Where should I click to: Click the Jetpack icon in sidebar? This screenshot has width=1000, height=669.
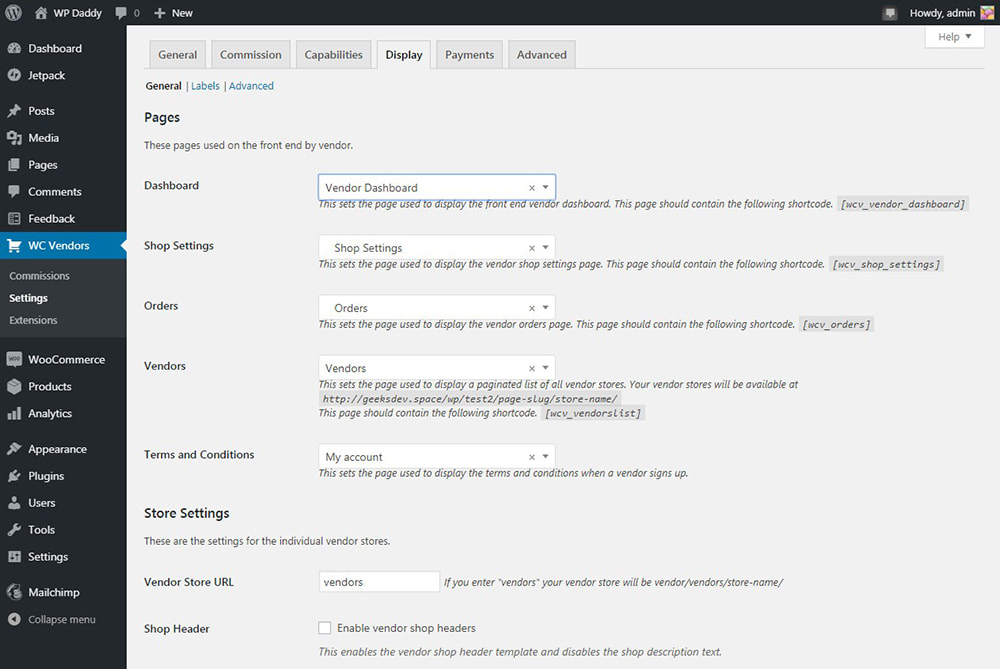(x=14, y=75)
